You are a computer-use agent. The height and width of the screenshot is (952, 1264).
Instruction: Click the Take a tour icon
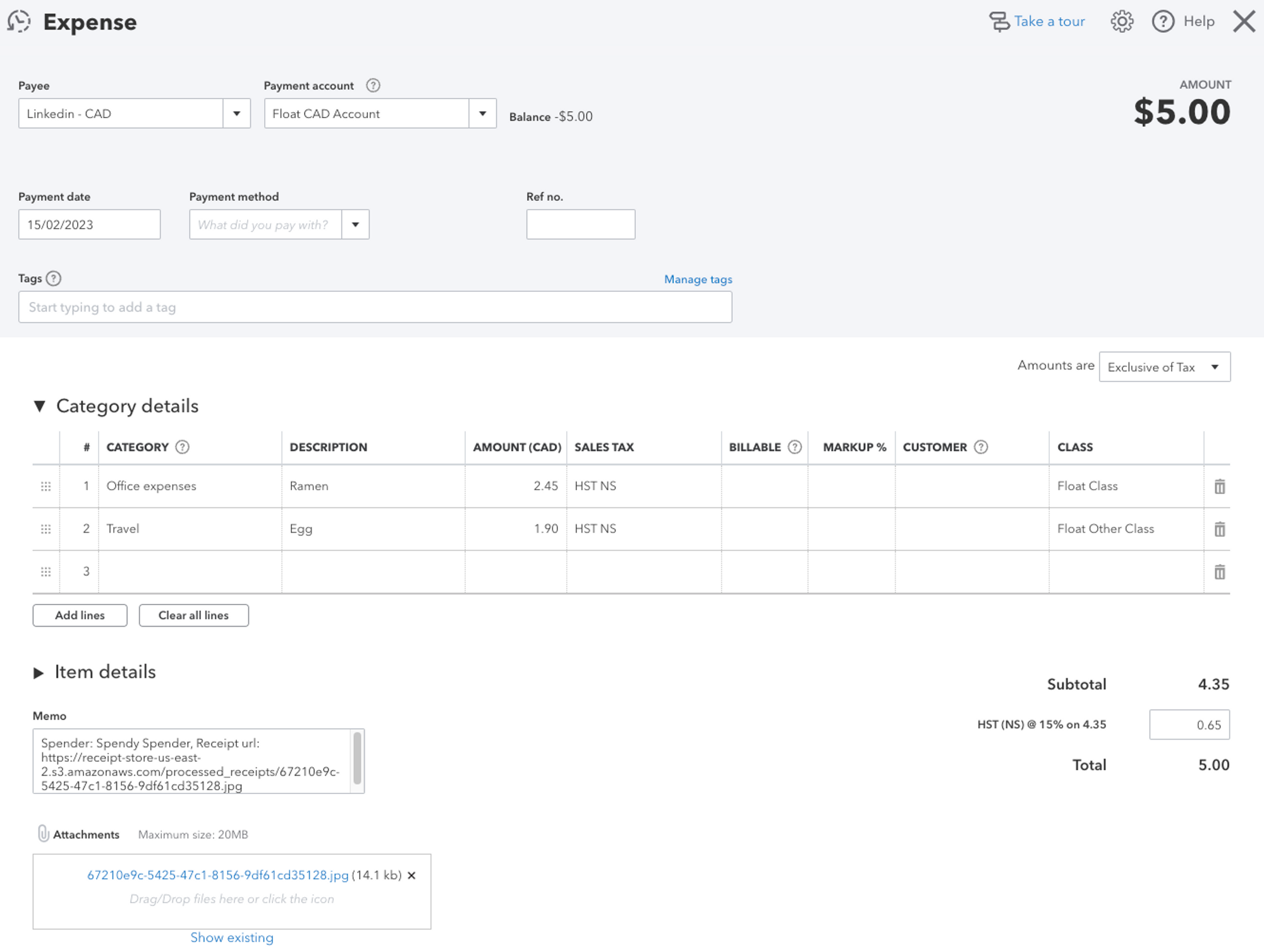pos(999,21)
